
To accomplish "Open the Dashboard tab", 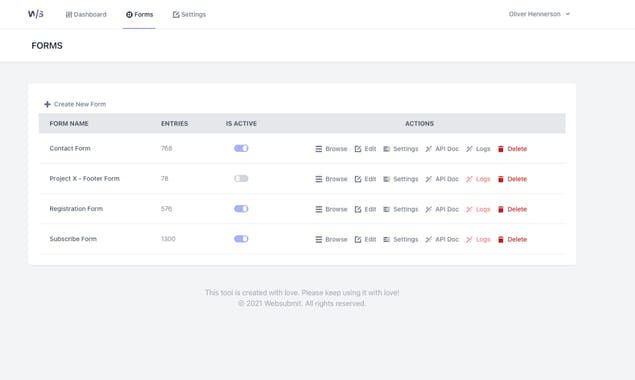I will pos(86,15).
